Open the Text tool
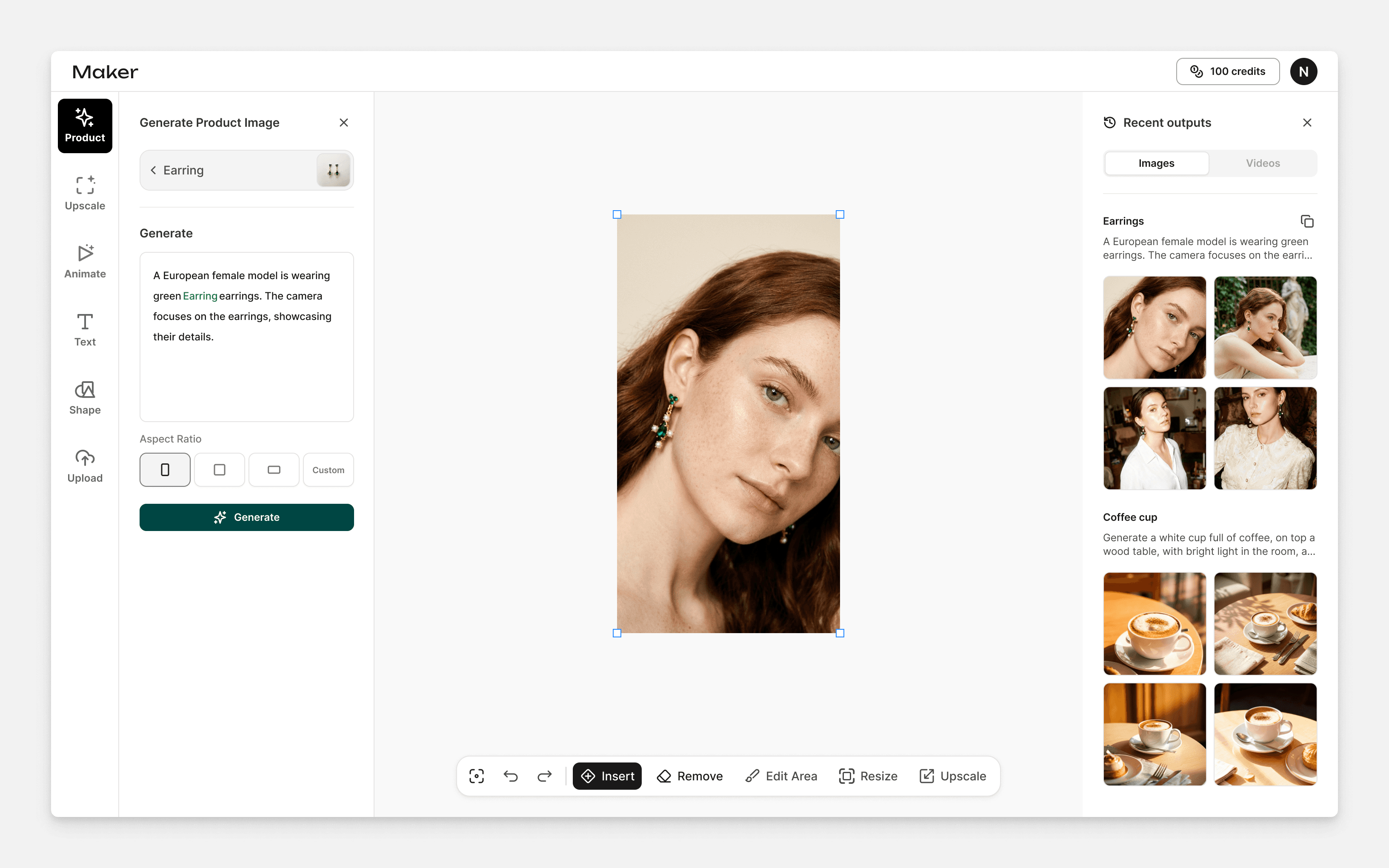This screenshot has height=868, width=1389. tap(85, 329)
